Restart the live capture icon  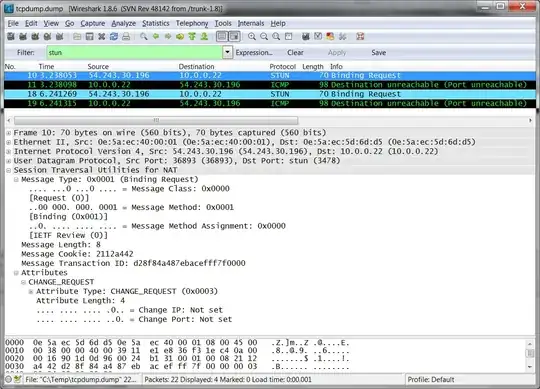point(60,36)
